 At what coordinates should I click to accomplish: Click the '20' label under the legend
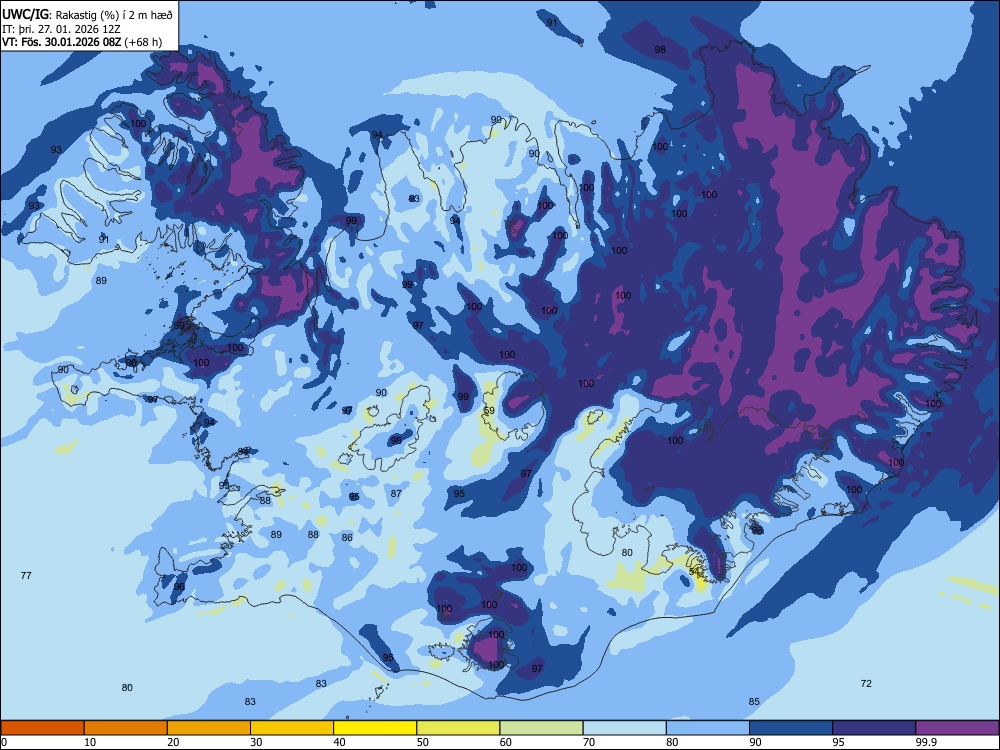point(173,742)
